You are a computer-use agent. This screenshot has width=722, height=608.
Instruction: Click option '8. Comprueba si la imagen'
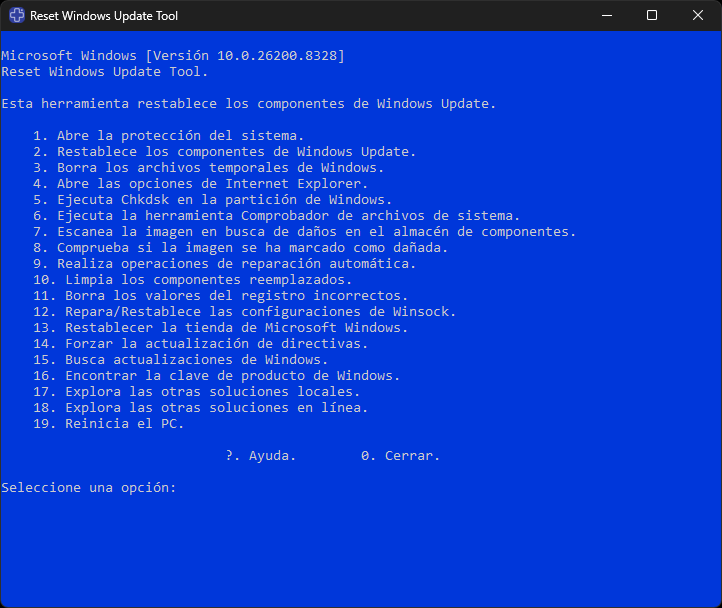coord(241,248)
